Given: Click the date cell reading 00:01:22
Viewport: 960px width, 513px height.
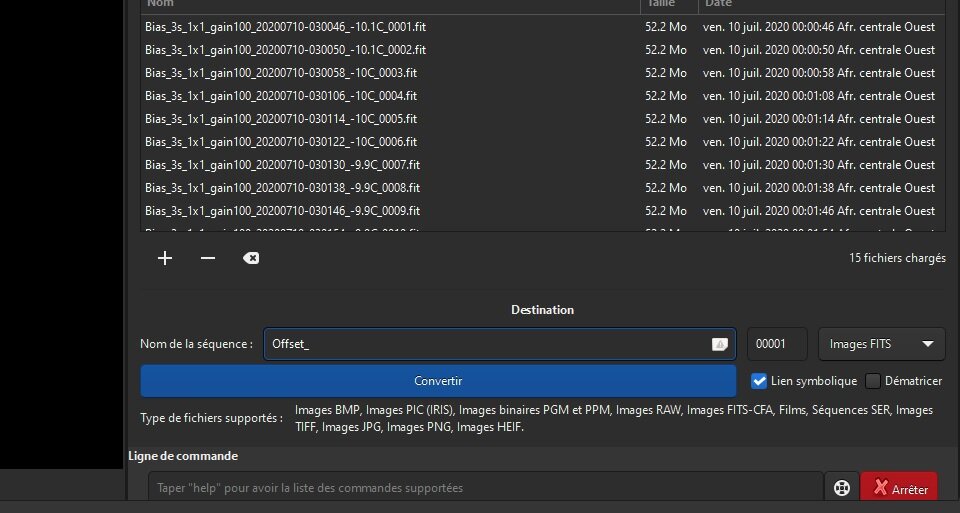Looking at the screenshot, I should click(x=819, y=141).
